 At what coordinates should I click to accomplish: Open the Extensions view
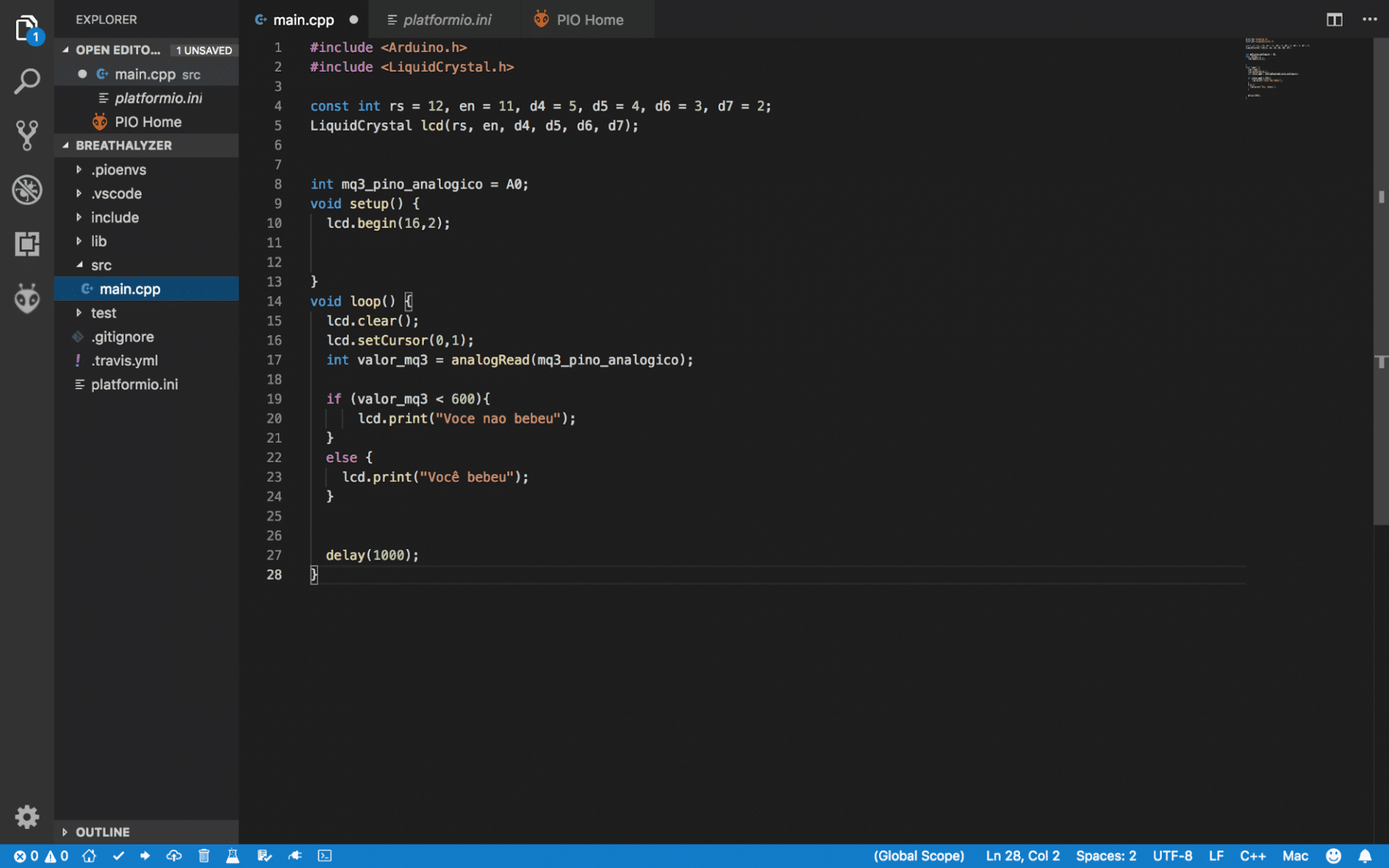[x=27, y=244]
